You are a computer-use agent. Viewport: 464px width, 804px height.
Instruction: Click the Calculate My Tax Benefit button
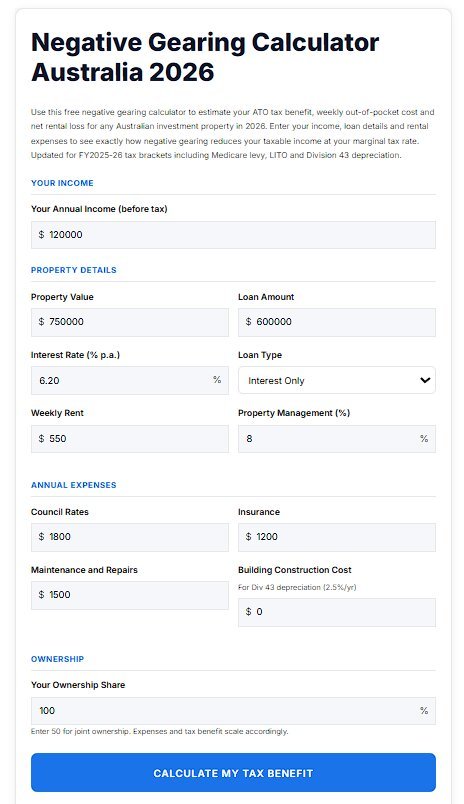[233, 773]
